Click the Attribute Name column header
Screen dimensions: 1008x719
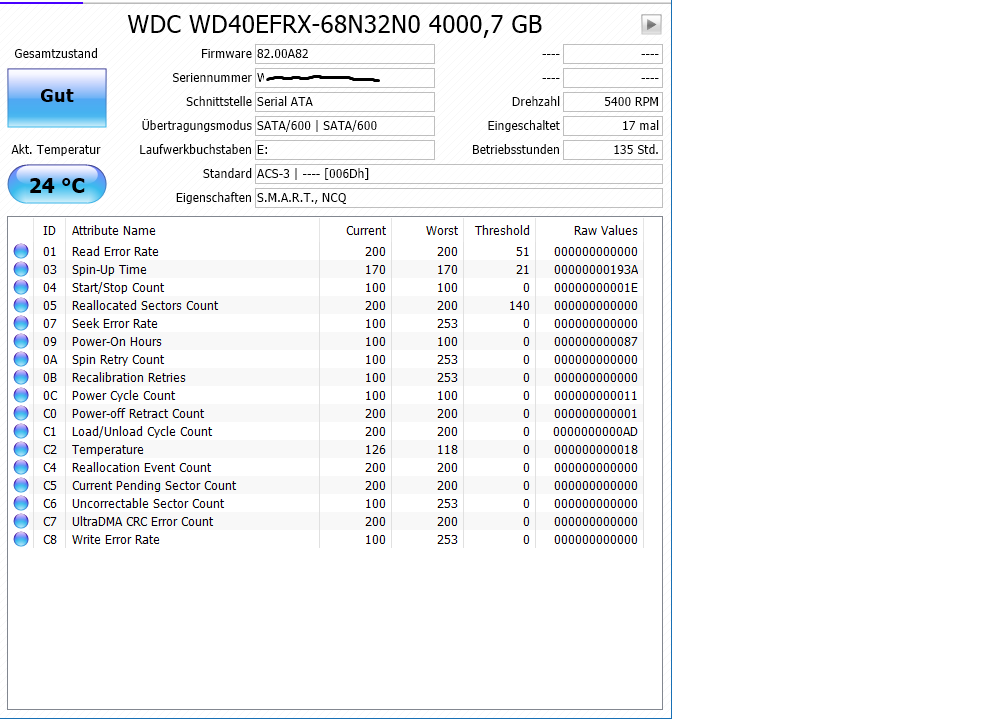click(x=114, y=231)
